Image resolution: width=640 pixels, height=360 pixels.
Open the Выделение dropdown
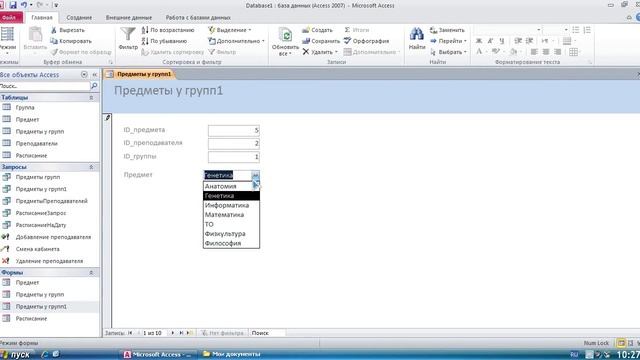coord(229,30)
